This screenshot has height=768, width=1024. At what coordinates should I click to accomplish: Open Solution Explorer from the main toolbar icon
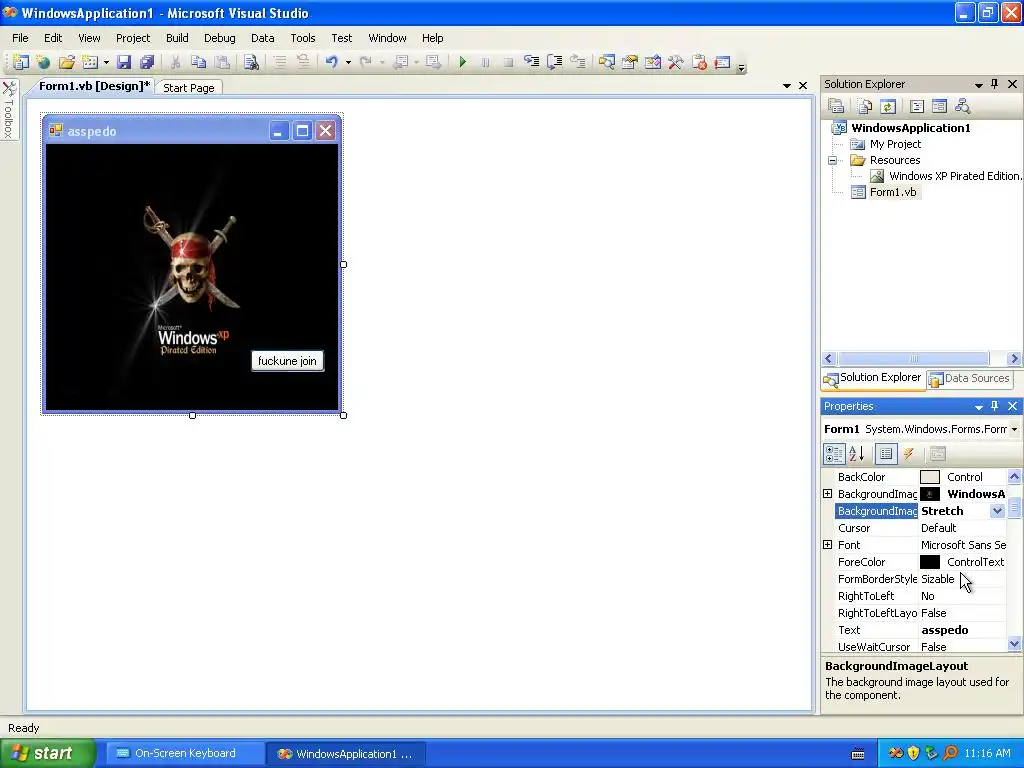pos(607,62)
